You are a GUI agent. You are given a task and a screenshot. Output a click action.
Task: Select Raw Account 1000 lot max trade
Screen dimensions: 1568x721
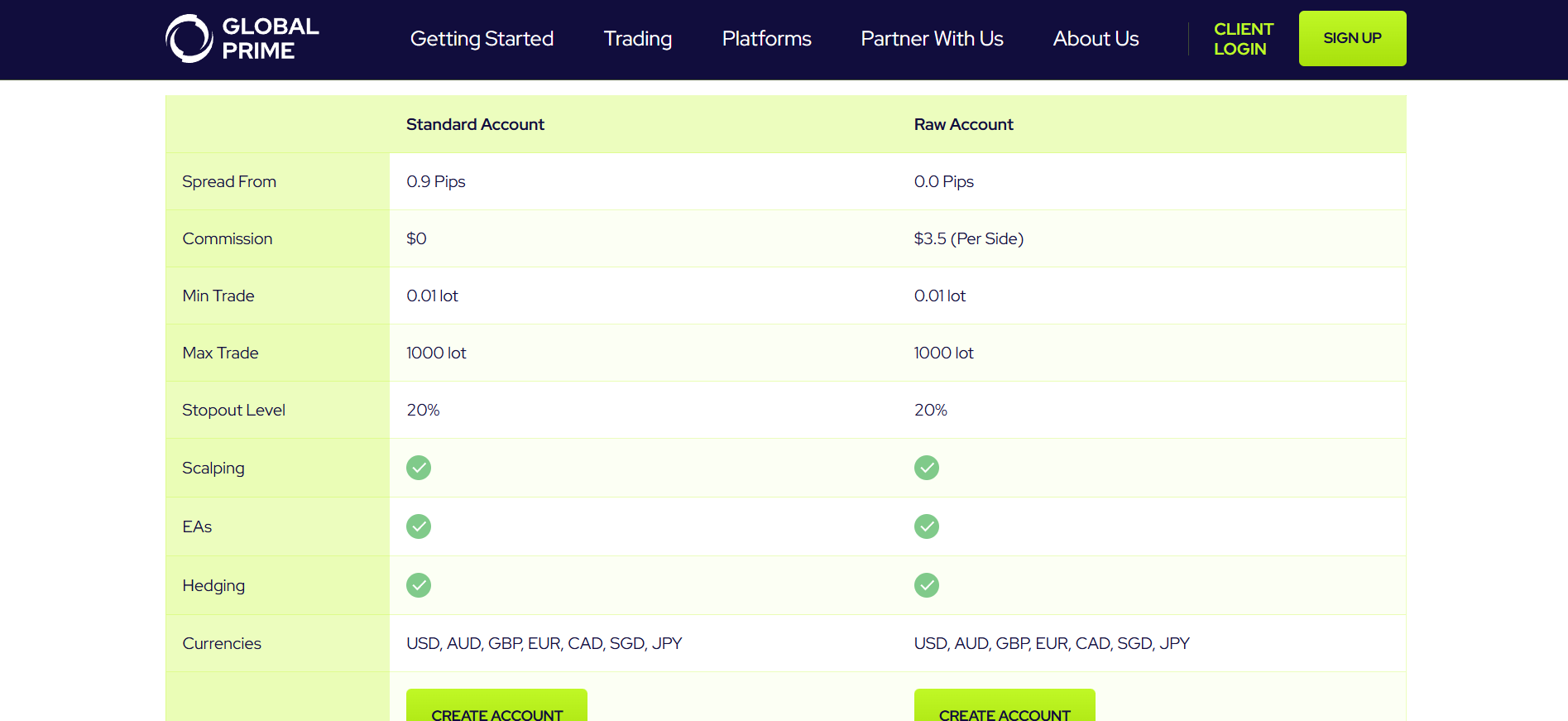944,353
